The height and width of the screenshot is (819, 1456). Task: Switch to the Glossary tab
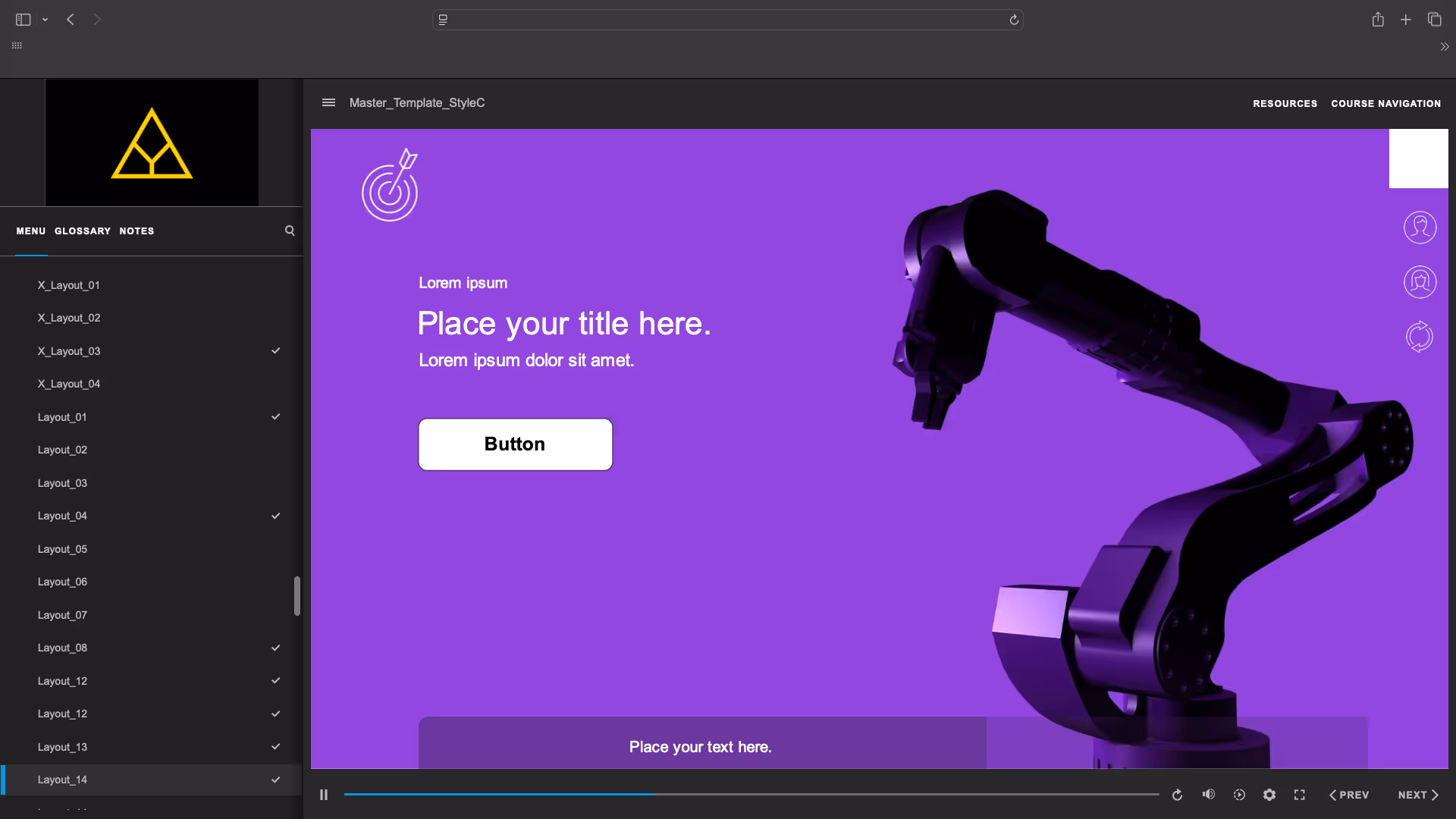[83, 231]
